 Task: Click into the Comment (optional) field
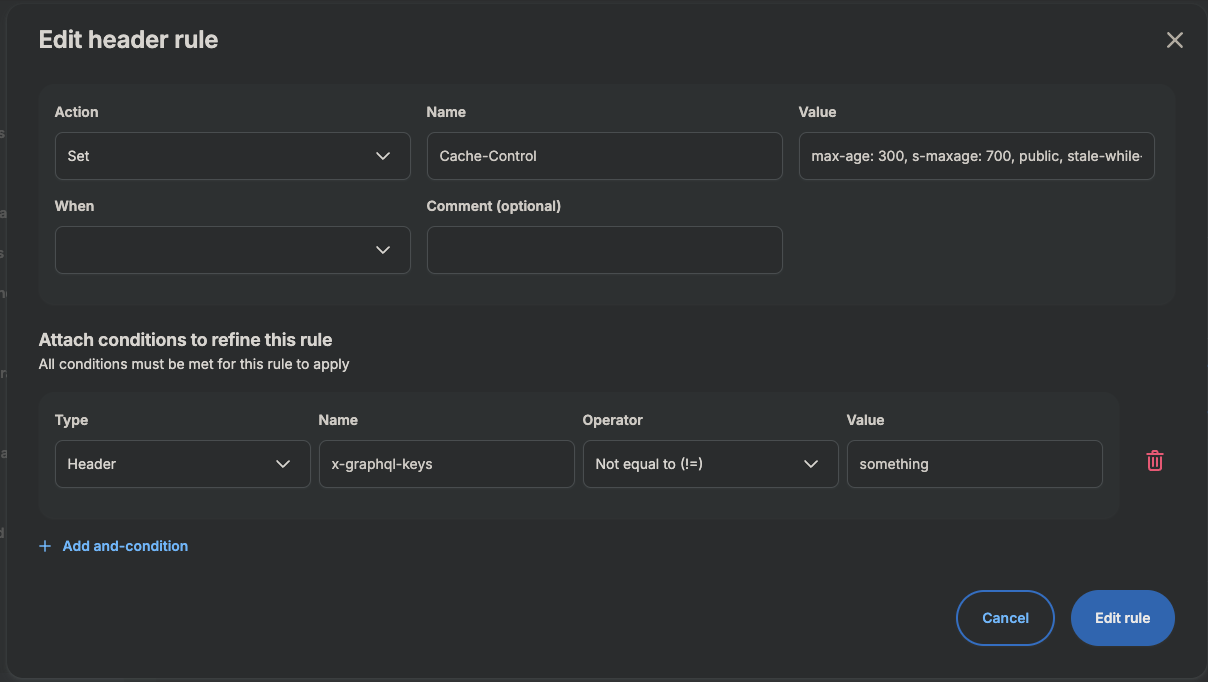pyautogui.click(x=605, y=250)
